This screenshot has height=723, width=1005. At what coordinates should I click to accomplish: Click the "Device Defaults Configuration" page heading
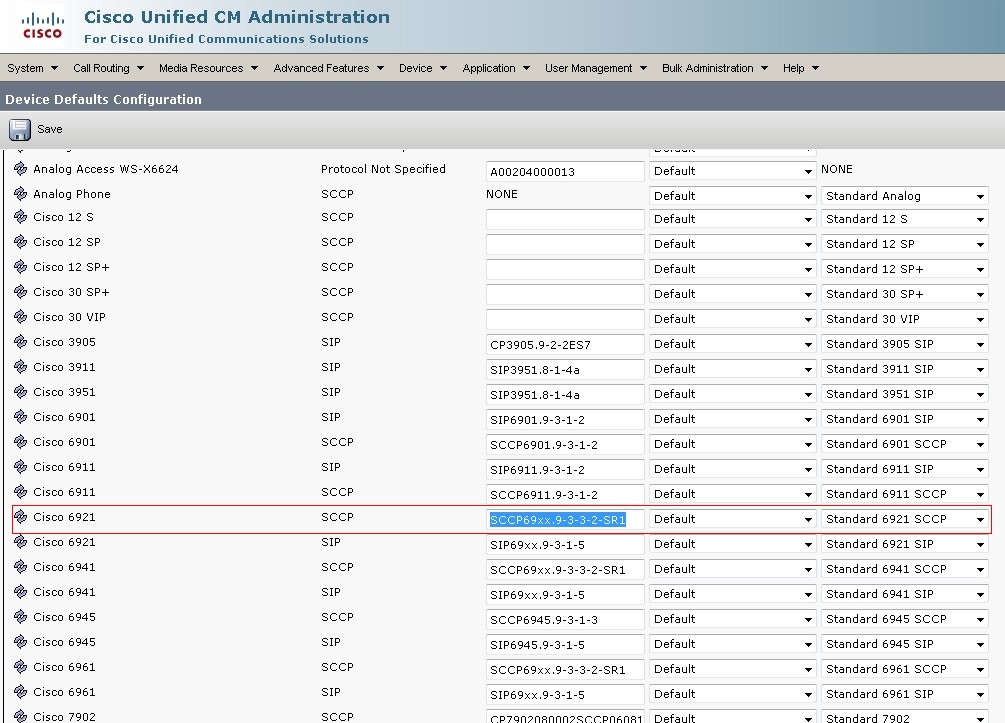(103, 99)
